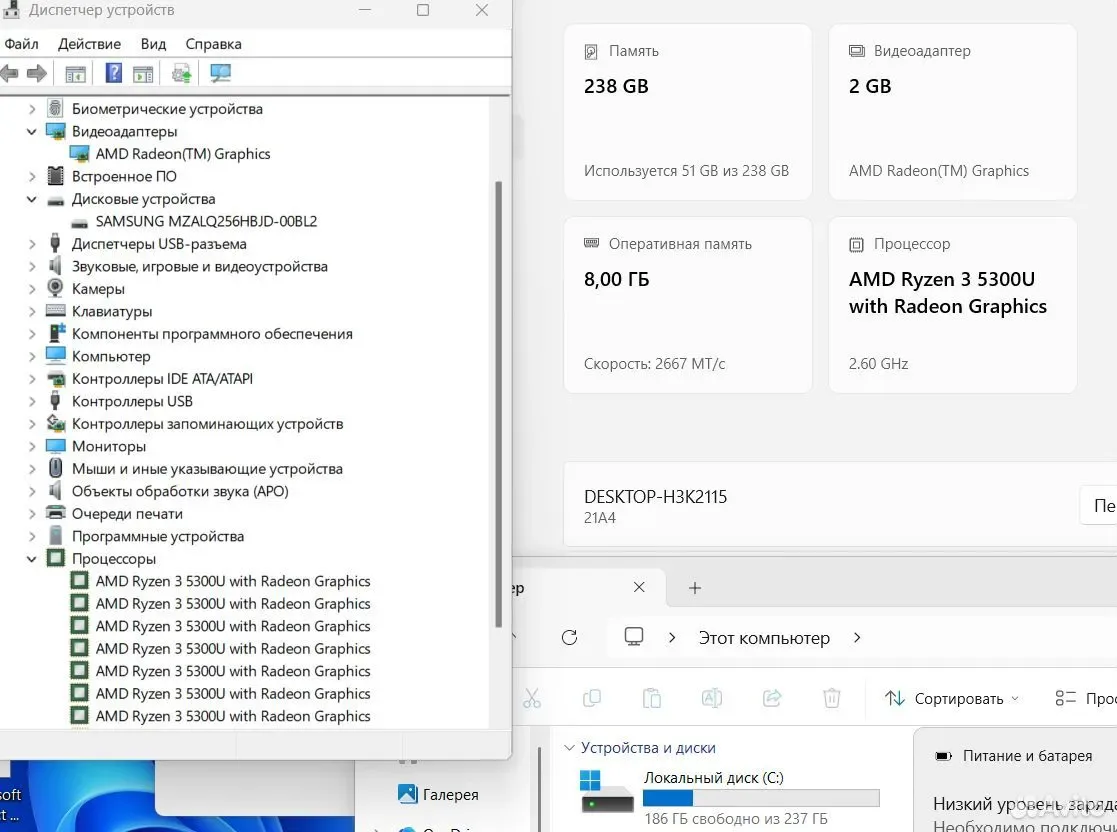Open the Процессор AMD Ryzen 3 card

point(952,305)
